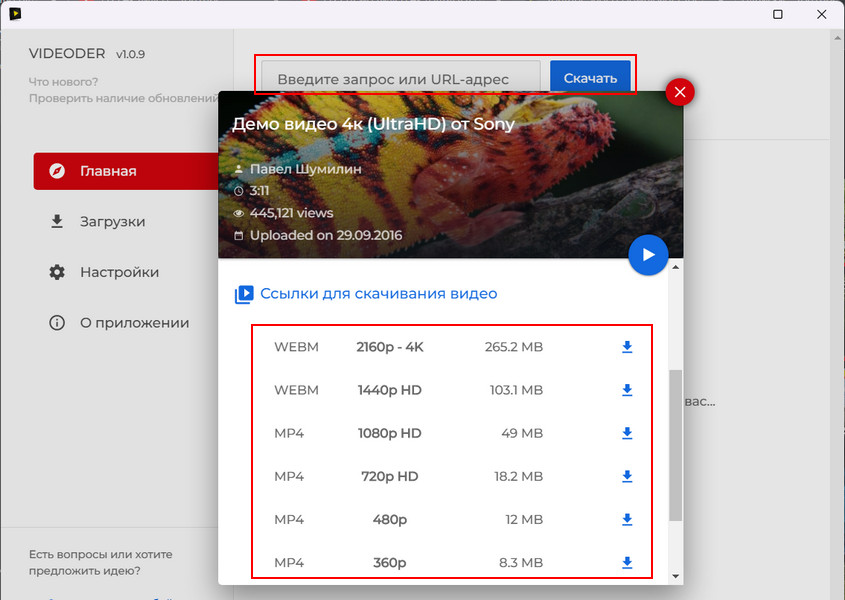This screenshot has width=845, height=600.
Task: Click the author name Павел Шумилин
Action: (x=306, y=169)
